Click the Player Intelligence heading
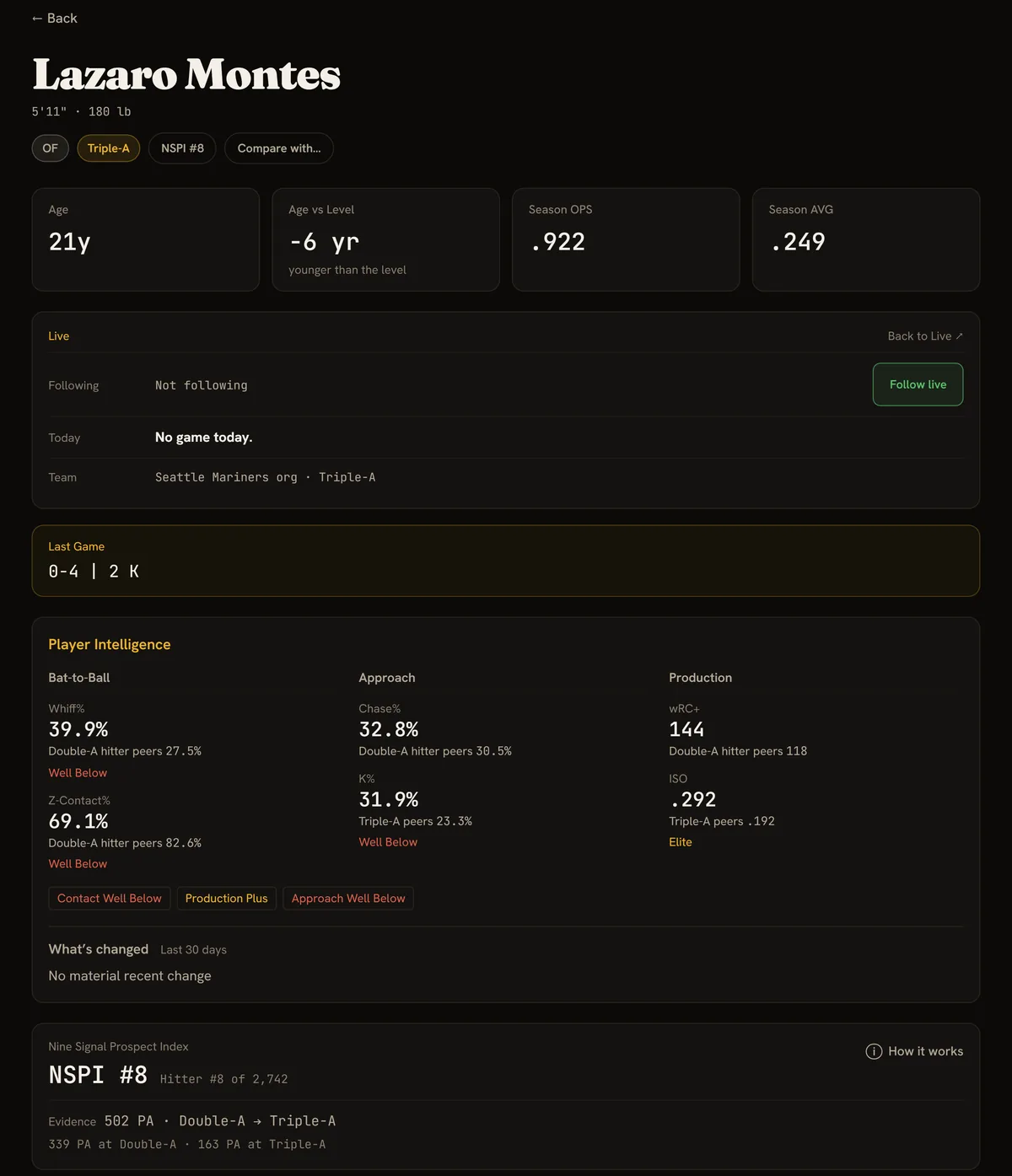1012x1176 pixels. click(110, 644)
